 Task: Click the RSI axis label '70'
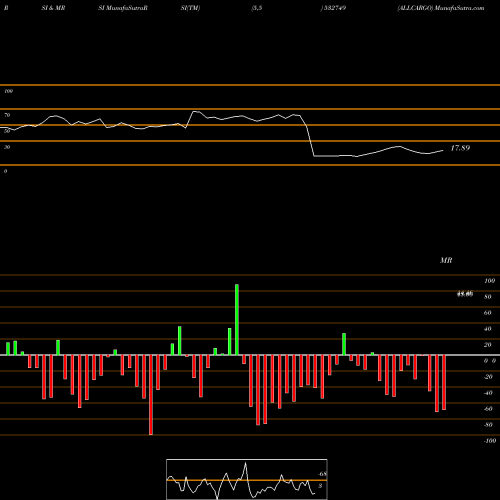coord(7,115)
